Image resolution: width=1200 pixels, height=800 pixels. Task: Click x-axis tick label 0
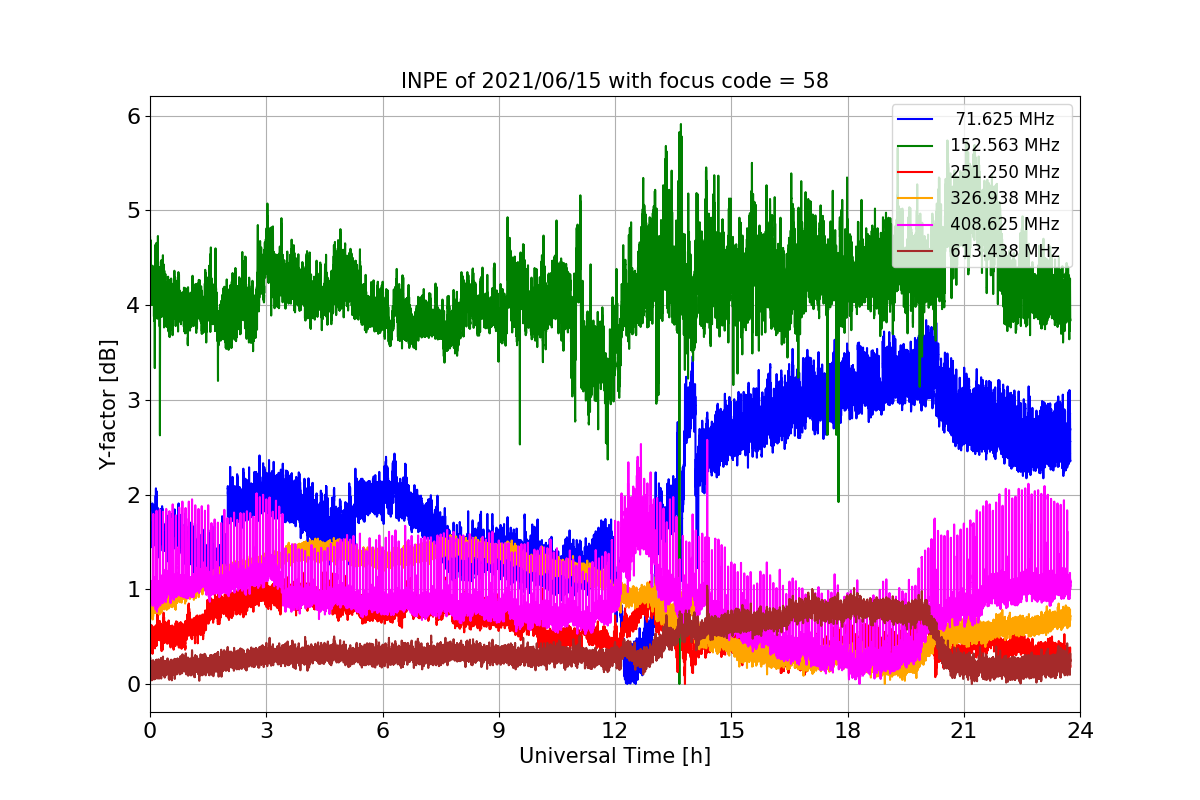click(x=150, y=731)
